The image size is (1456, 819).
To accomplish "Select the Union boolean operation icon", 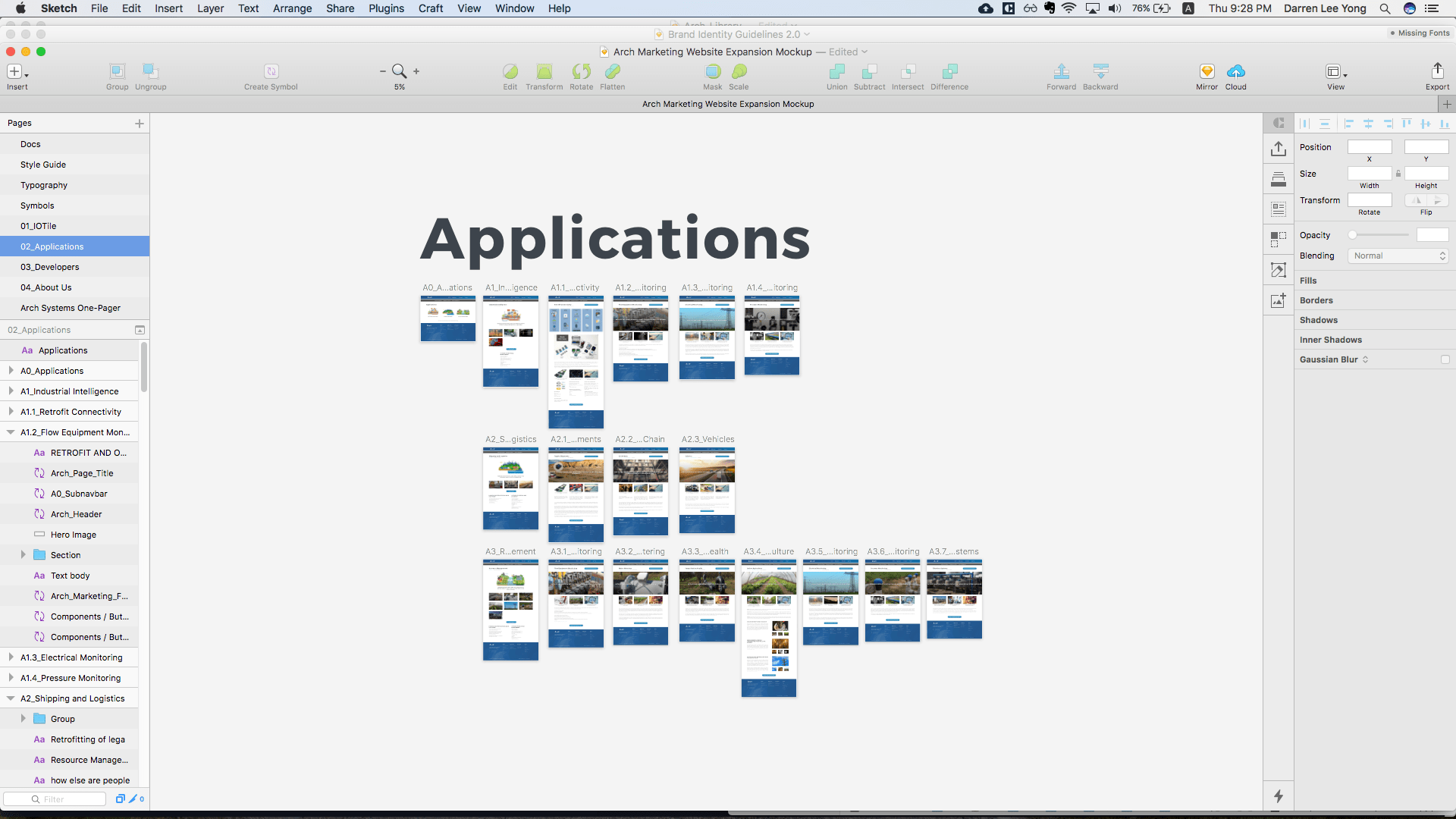I will tap(836, 72).
